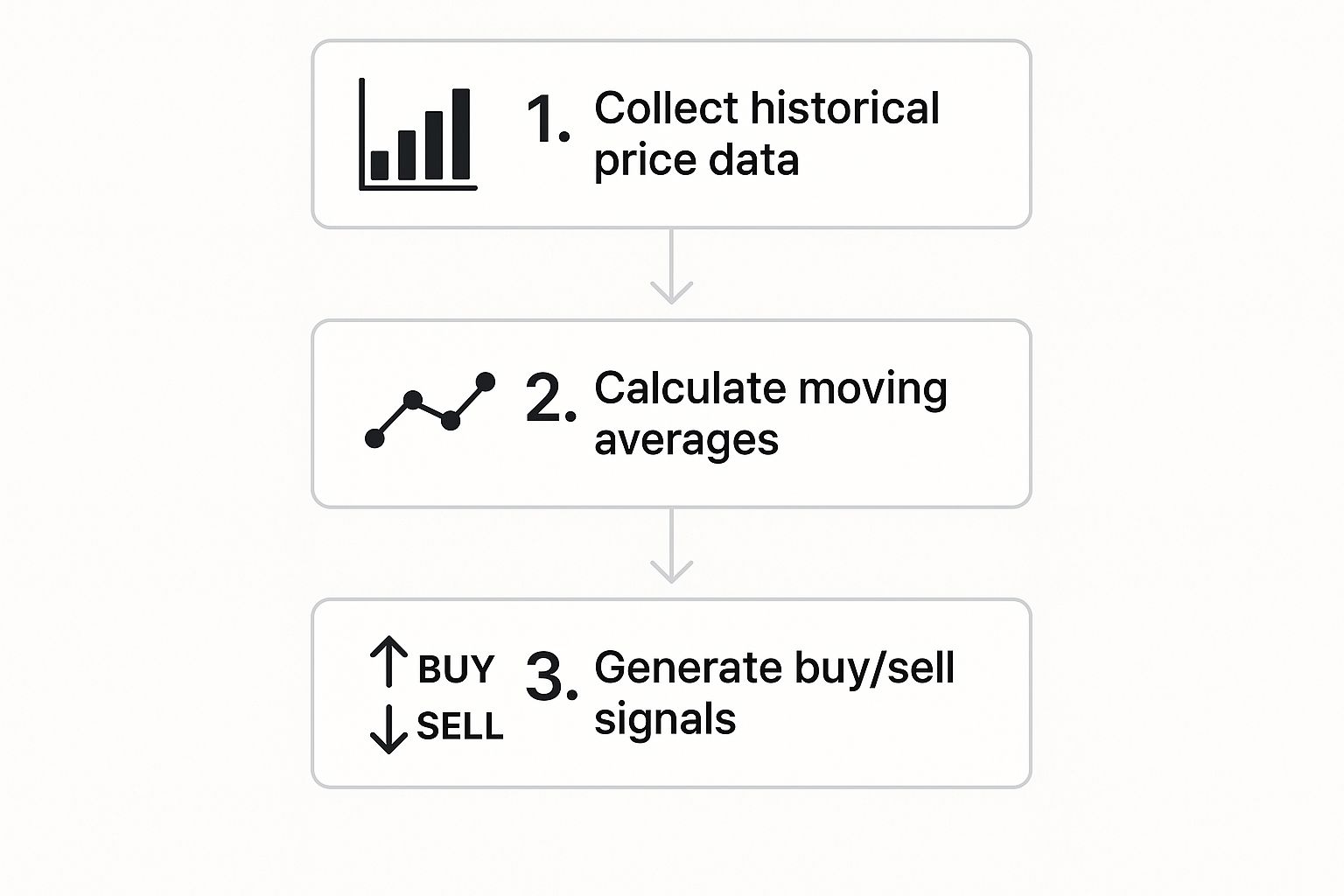Click the BUY up arrow icon

pyautogui.click(x=388, y=661)
